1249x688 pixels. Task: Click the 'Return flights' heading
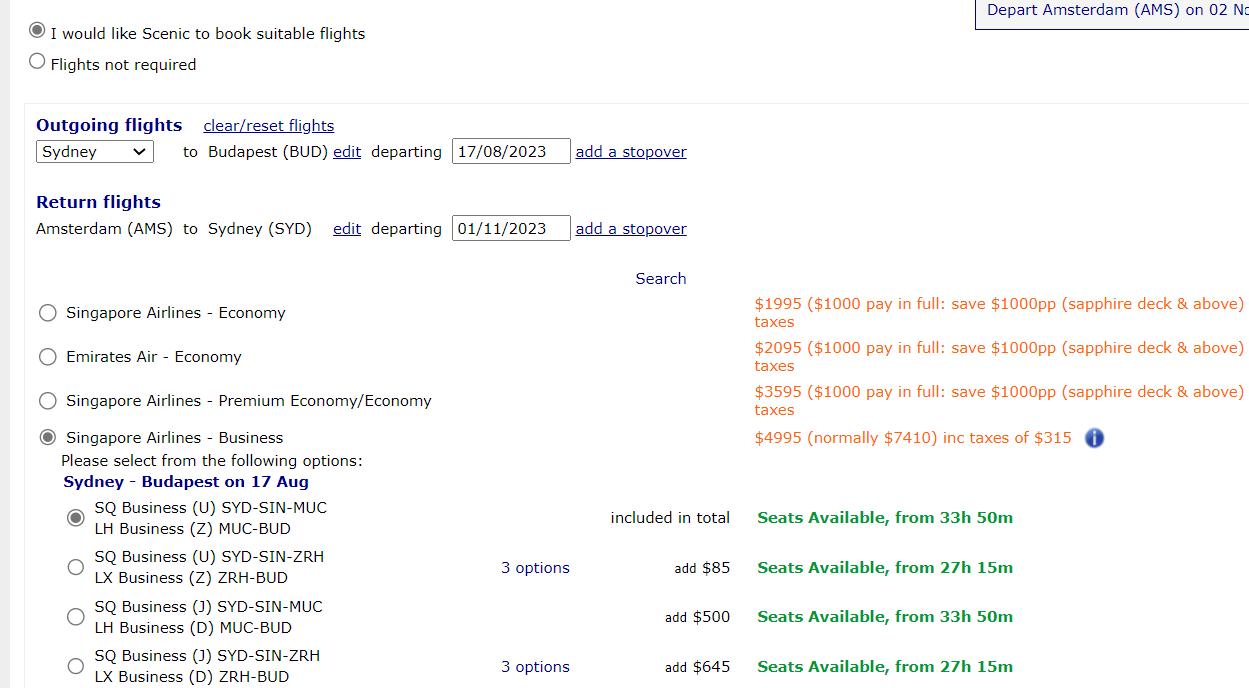click(98, 202)
